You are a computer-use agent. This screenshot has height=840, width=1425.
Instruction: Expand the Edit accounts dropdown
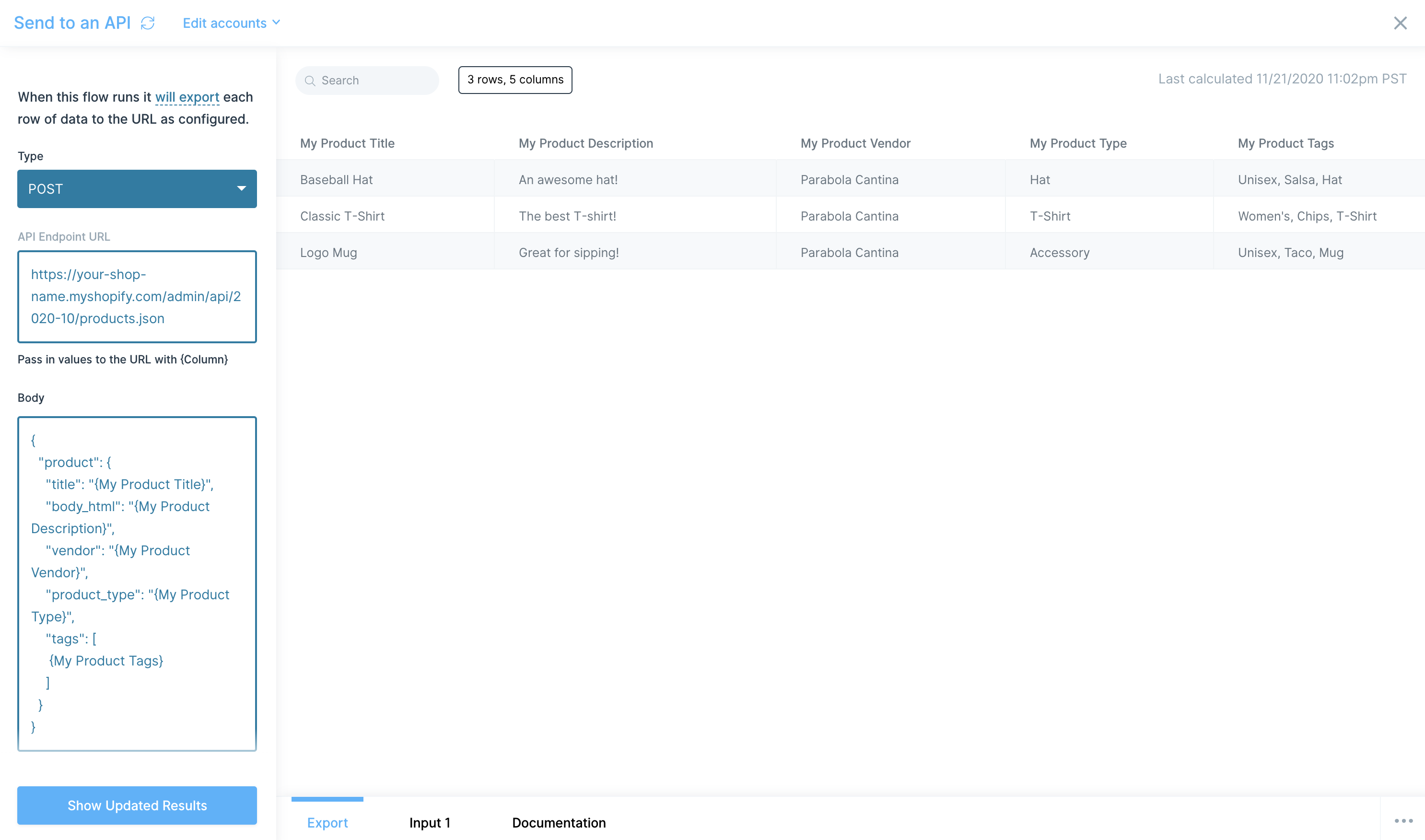point(232,23)
